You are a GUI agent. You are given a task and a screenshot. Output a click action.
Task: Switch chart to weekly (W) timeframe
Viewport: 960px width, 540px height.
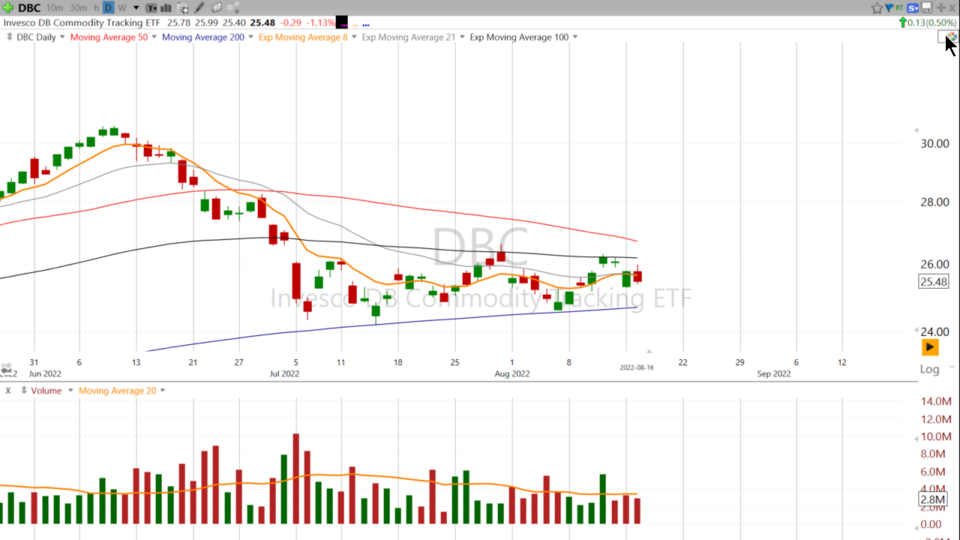click(x=122, y=8)
